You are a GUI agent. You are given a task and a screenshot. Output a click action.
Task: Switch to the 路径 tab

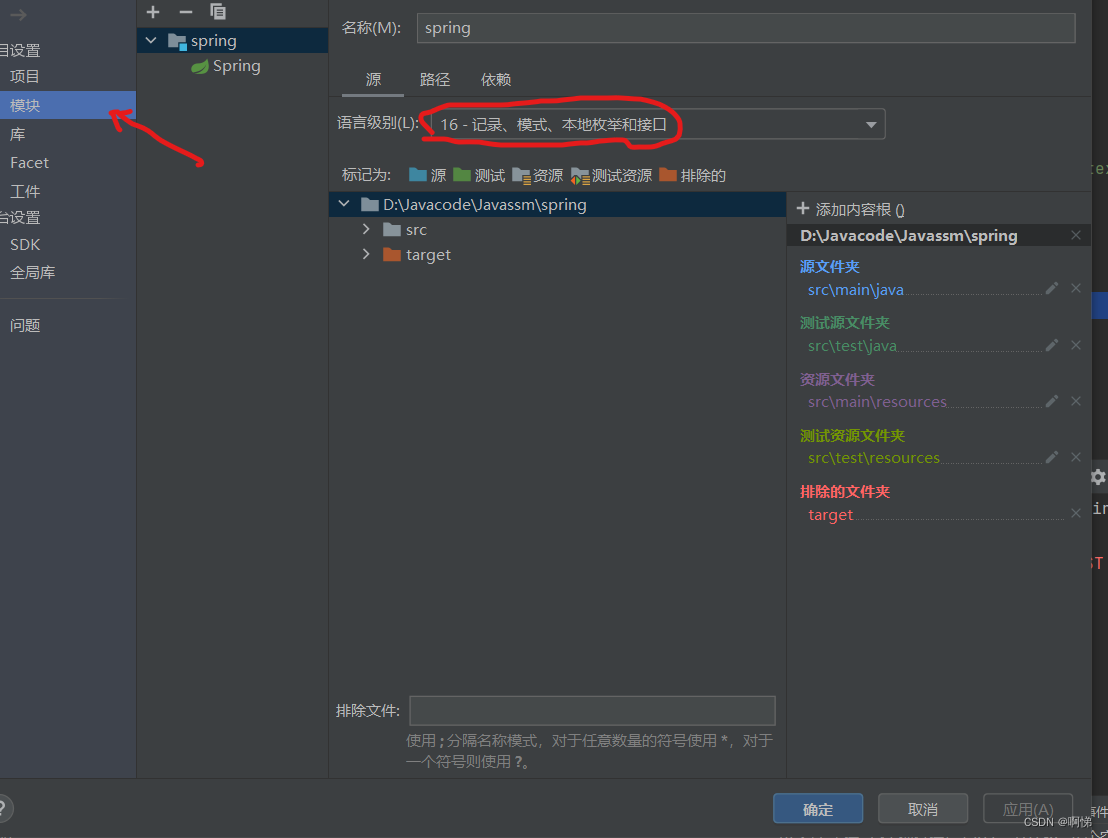point(435,79)
